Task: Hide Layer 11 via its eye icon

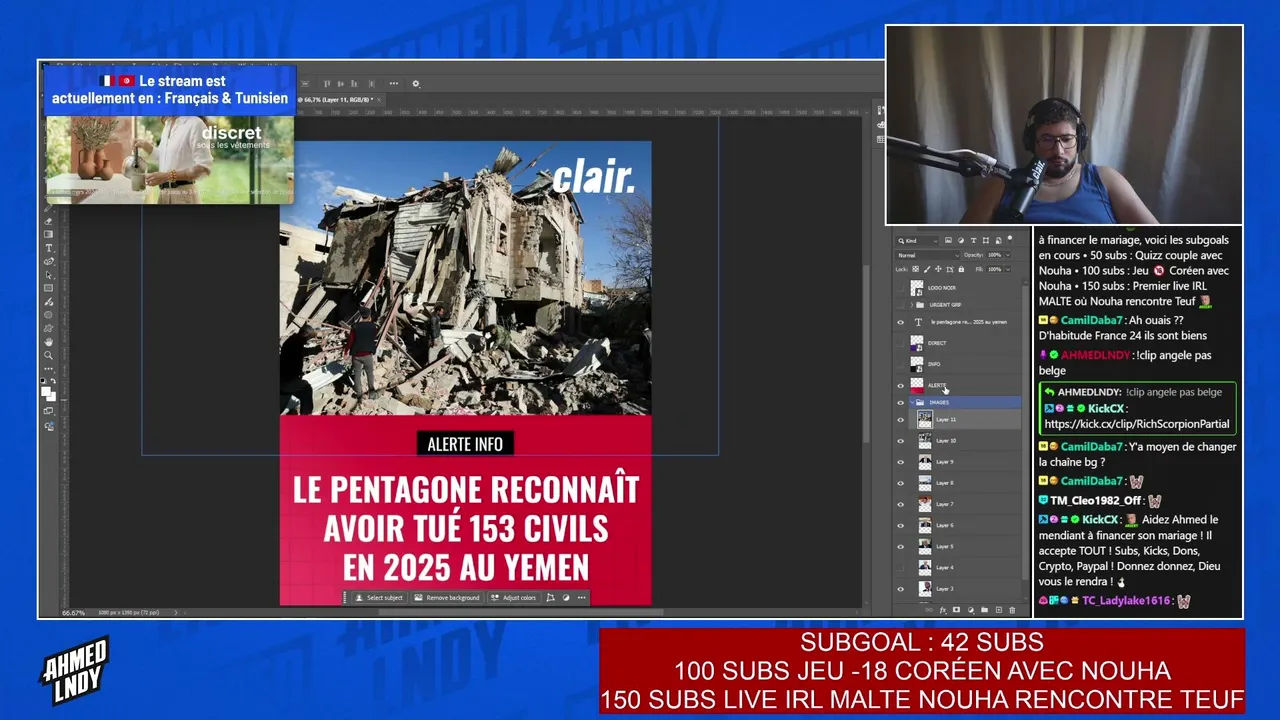Action: pos(900,420)
